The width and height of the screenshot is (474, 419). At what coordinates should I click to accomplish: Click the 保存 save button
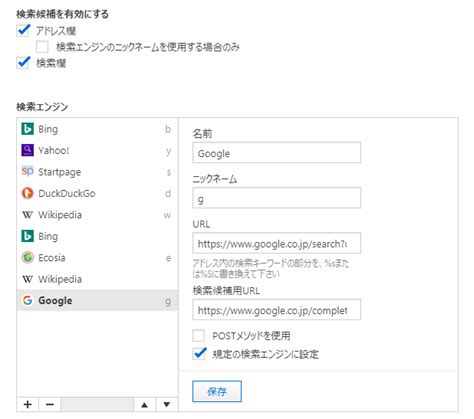click(217, 391)
